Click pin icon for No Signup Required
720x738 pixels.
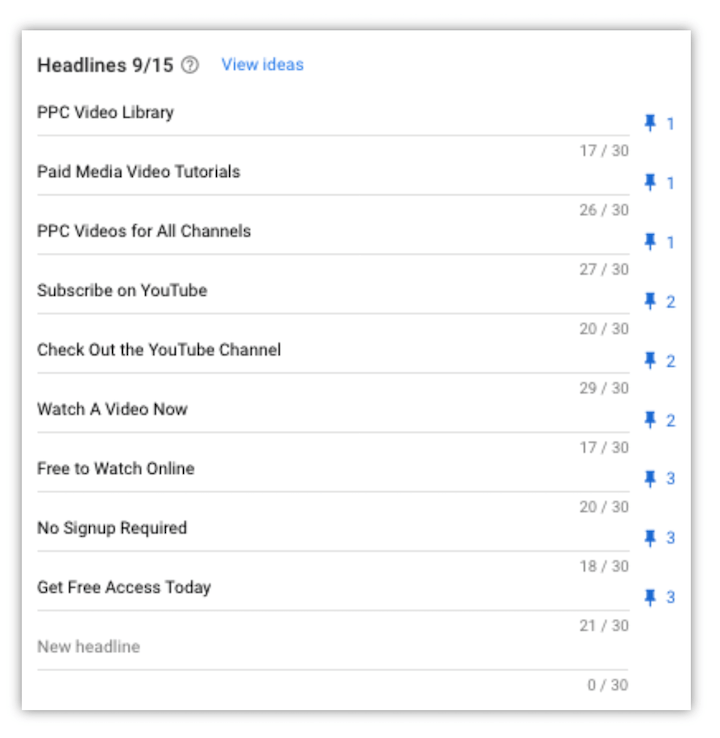click(650, 538)
